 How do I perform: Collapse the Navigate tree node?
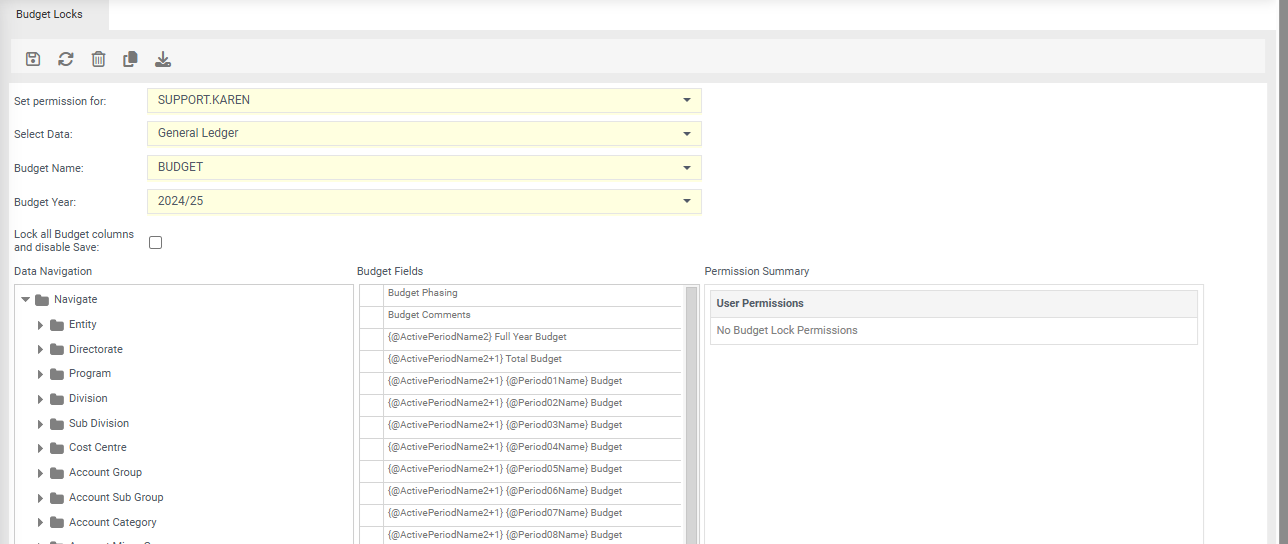click(x=26, y=299)
